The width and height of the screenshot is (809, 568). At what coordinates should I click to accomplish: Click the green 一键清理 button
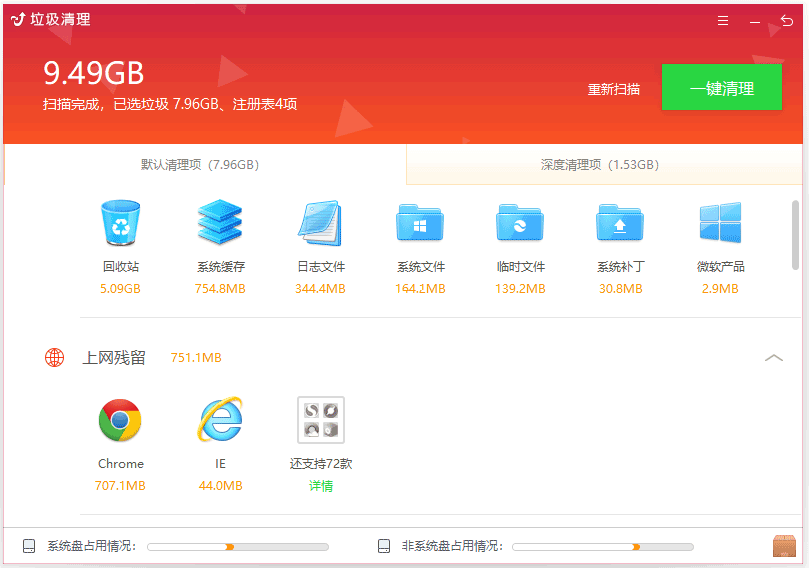click(x=722, y=87)
